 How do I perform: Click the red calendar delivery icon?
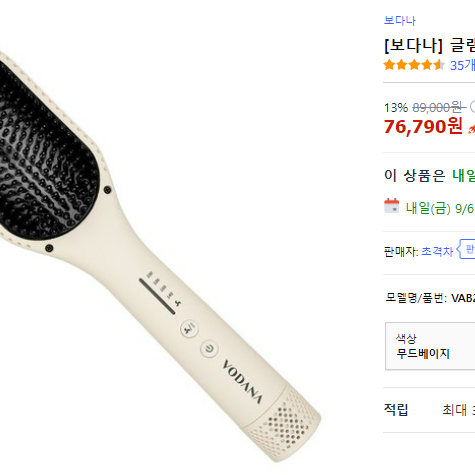point(391,206)
